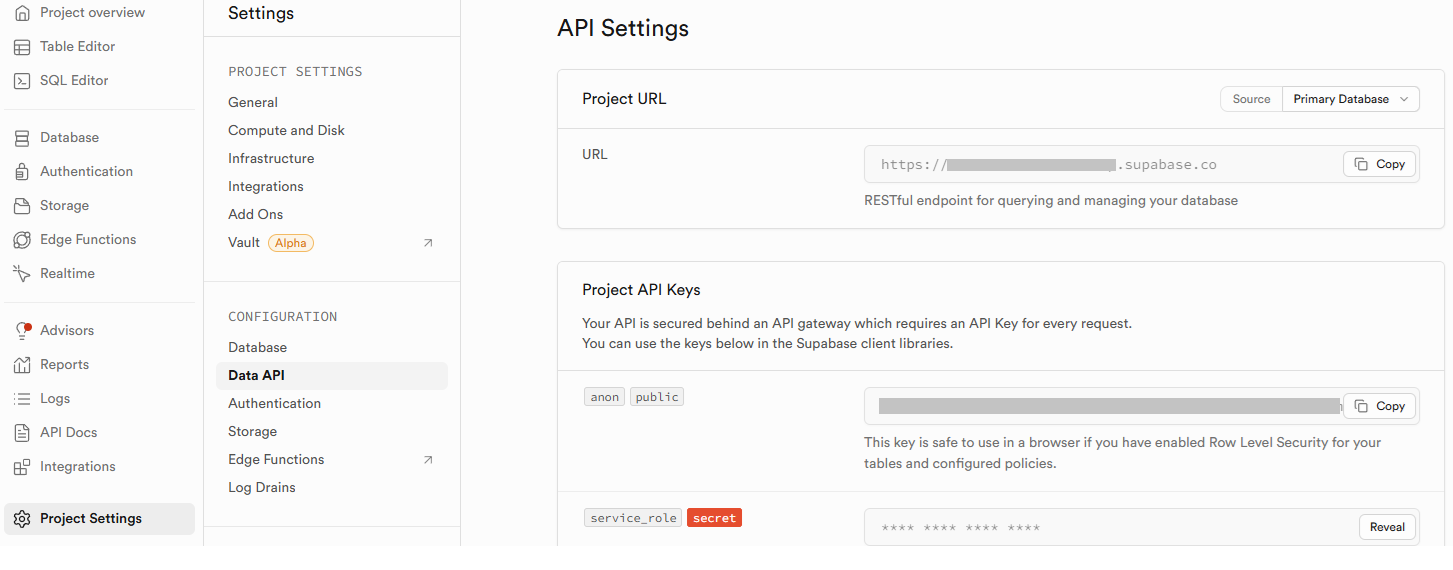This screenshot has width=1453, height=570.
Task: Open the Vault Alpha external link
Action: click(x=428, y=243)
